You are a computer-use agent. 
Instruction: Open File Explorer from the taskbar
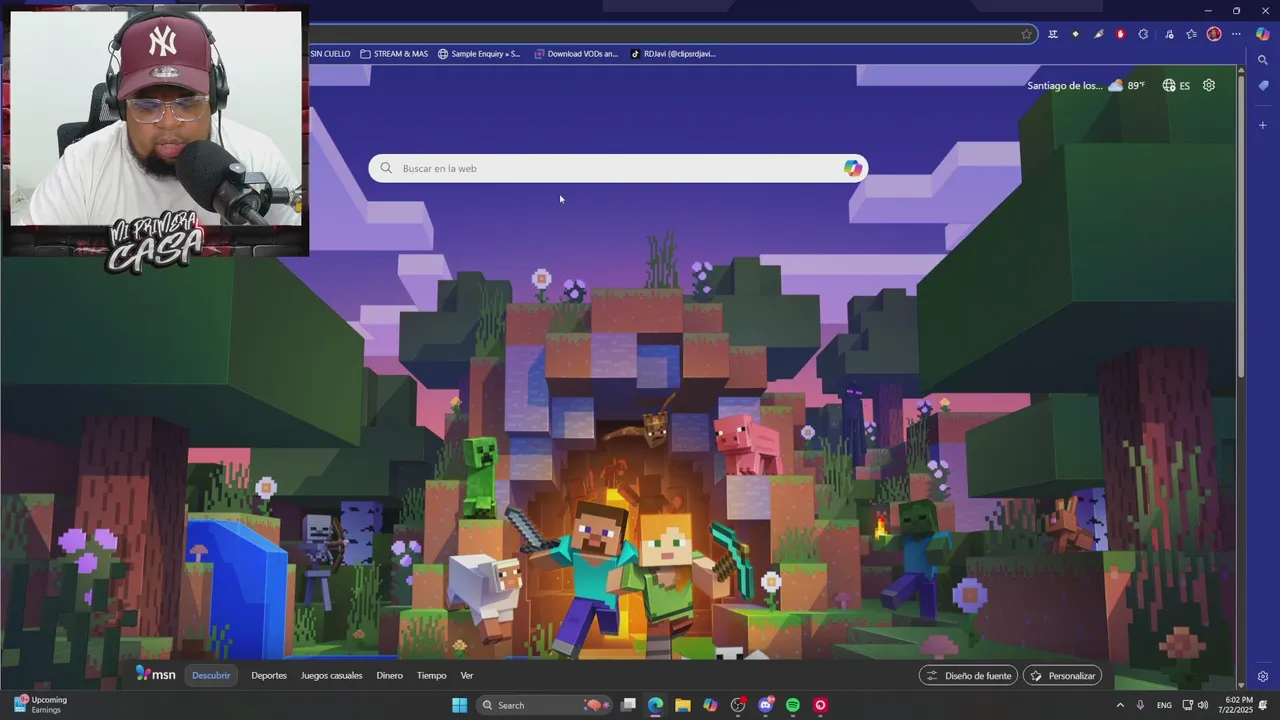click(683, 705)
